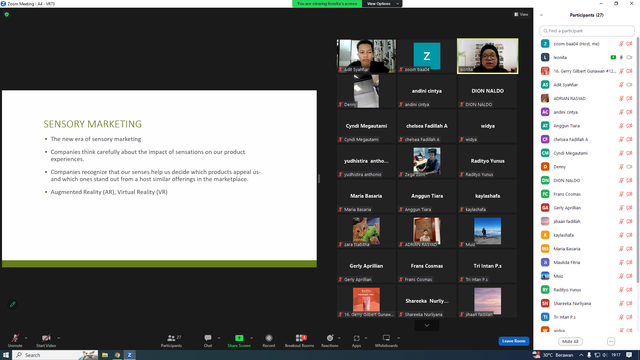Start Video from the meeting toolbar
The height and width of the screenshot is (360, 640).
(46, 338)
